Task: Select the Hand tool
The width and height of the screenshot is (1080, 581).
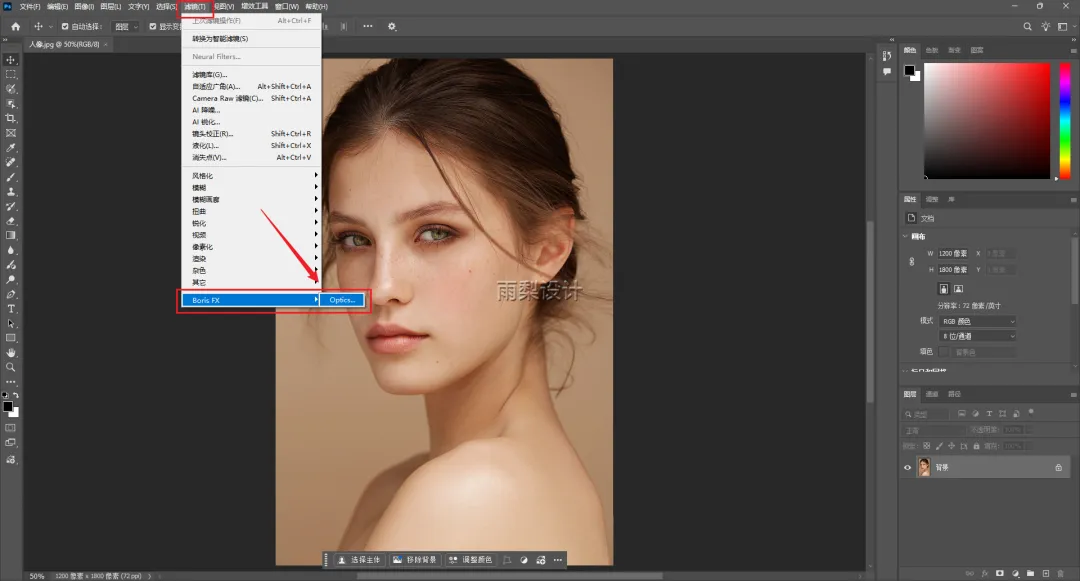Action: tap(11, 353)
